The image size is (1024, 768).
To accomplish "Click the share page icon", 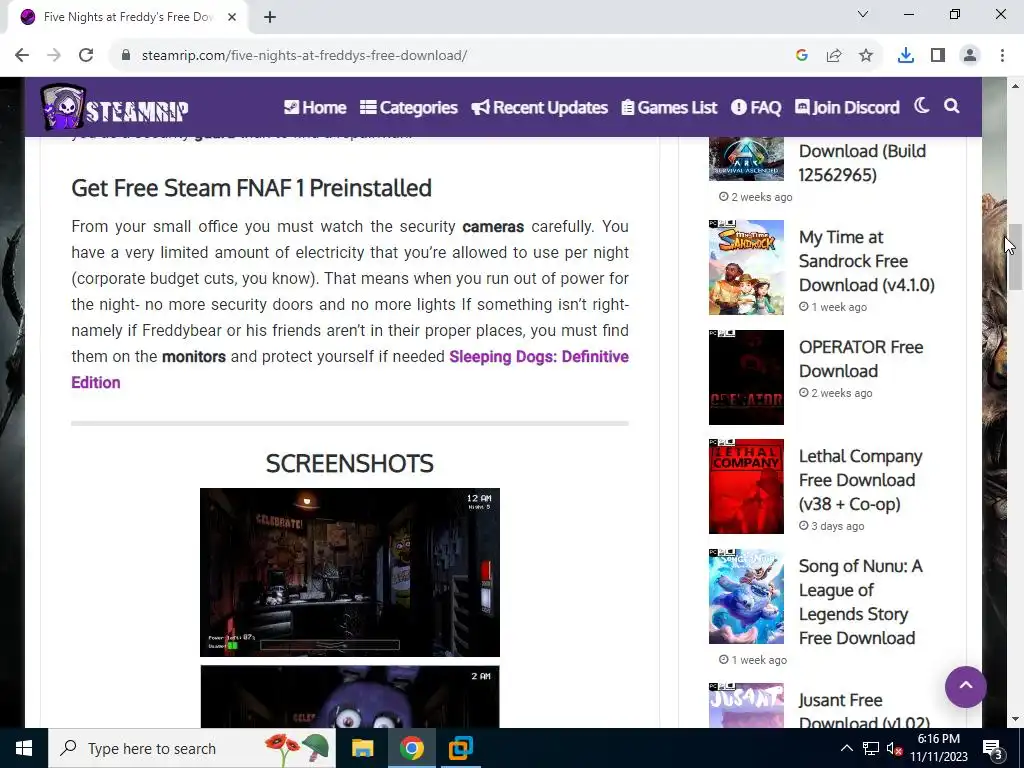I will pos(834,56).
